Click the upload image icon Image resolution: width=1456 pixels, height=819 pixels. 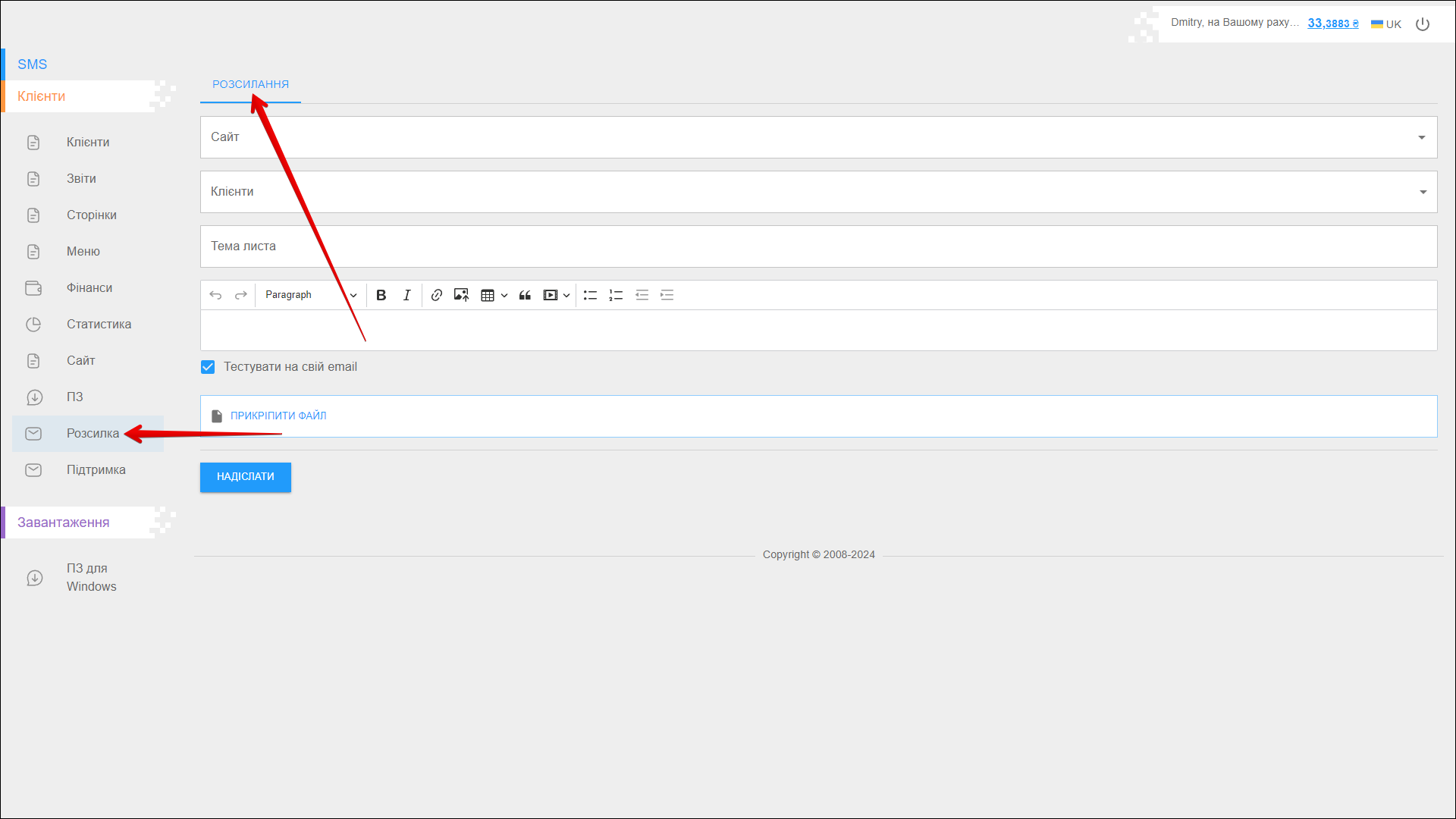[461, 295]
